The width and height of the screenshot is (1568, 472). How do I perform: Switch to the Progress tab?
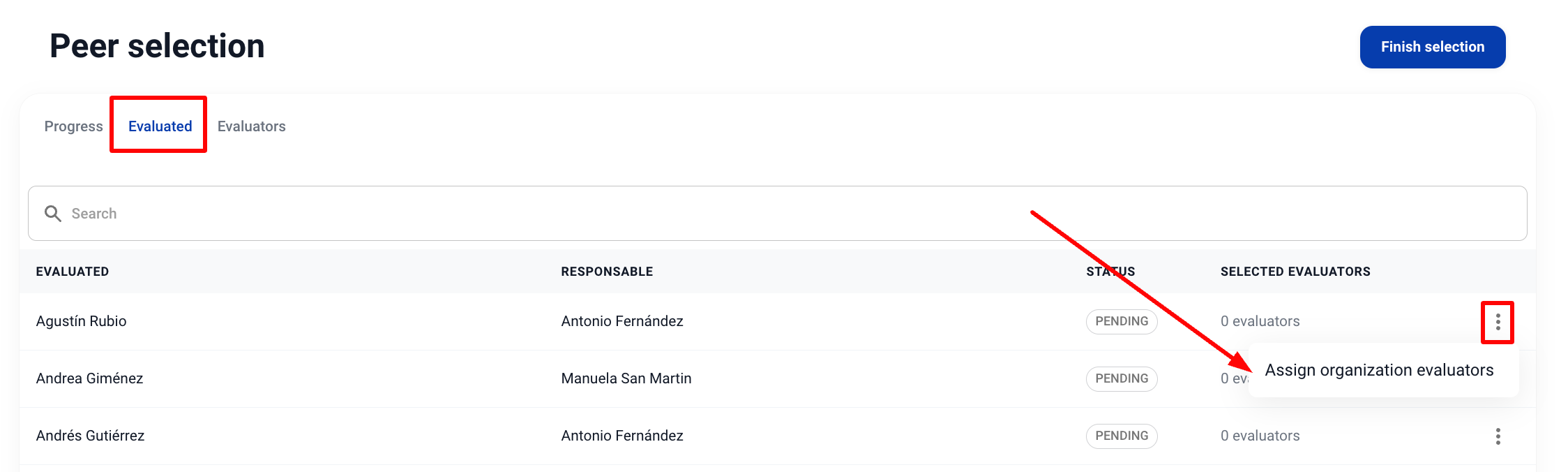click(x=73, y=126)
